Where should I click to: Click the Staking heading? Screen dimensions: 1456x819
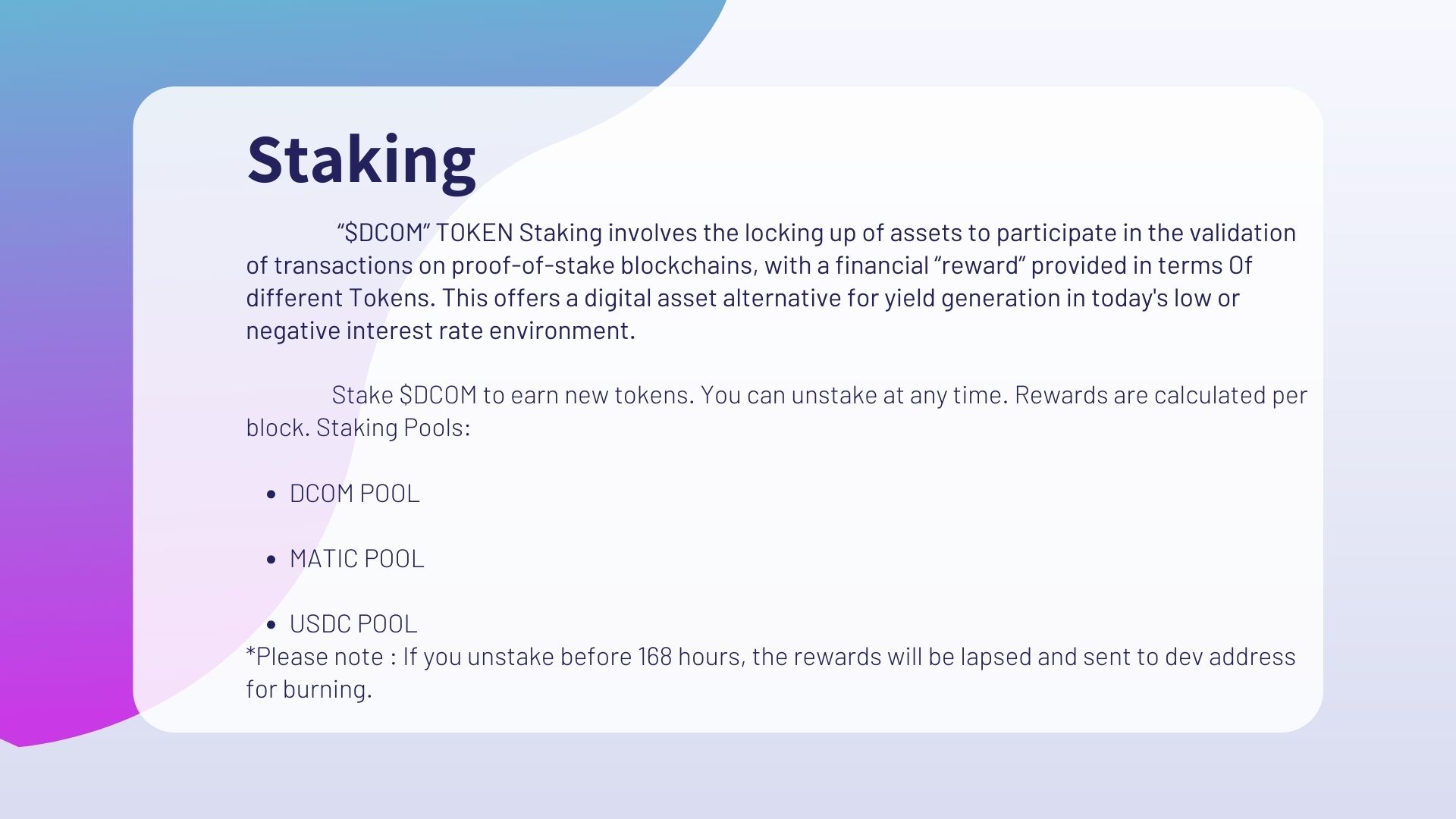tap(361, 161)
